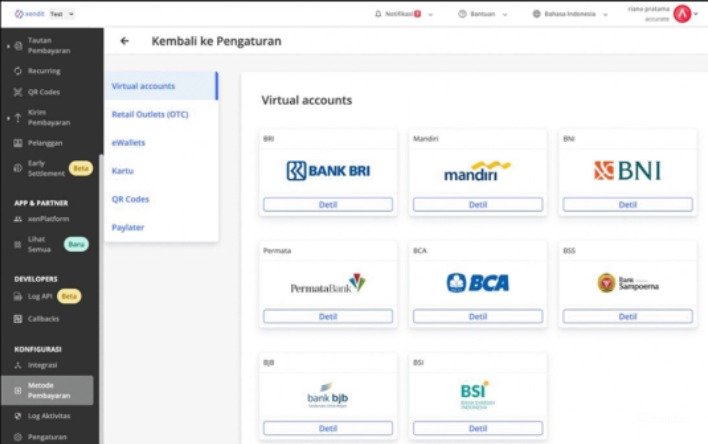The height and width of the screenshot is (444, 708).
Task: Click the Bank Sampoerna logo
Action: coord(628,283)
